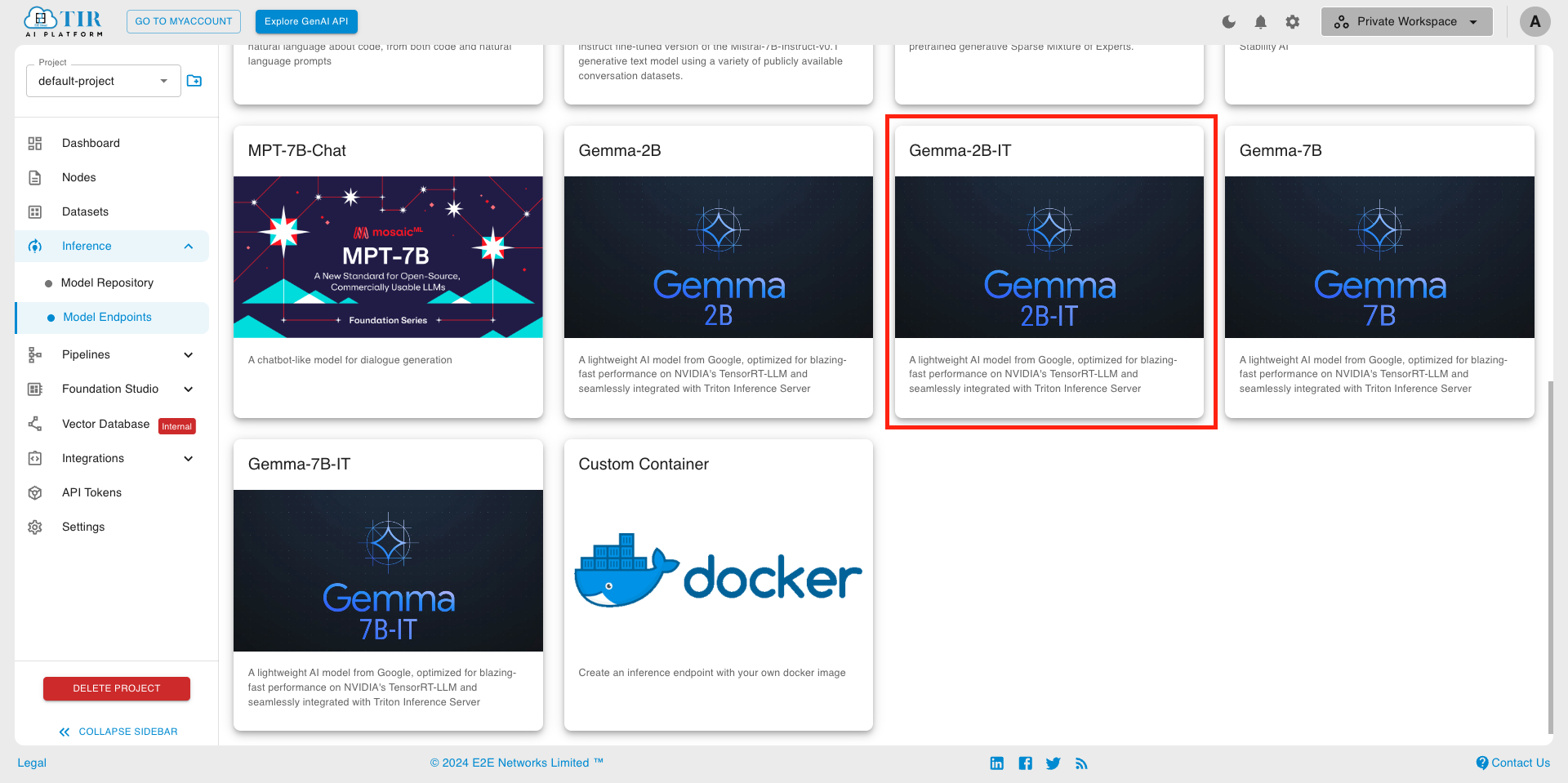
Task: Click the Gemma-7B card title
Action: coord(1281,151)
